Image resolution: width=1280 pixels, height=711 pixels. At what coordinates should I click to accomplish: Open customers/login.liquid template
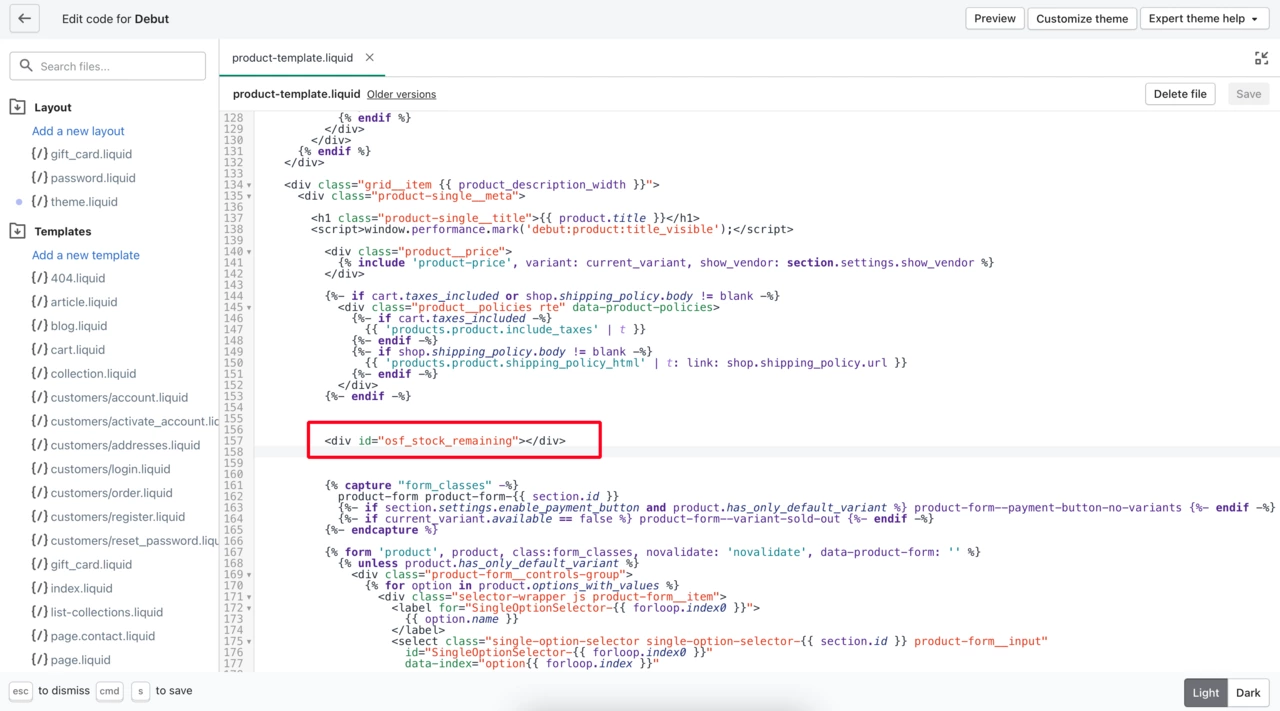110,469
